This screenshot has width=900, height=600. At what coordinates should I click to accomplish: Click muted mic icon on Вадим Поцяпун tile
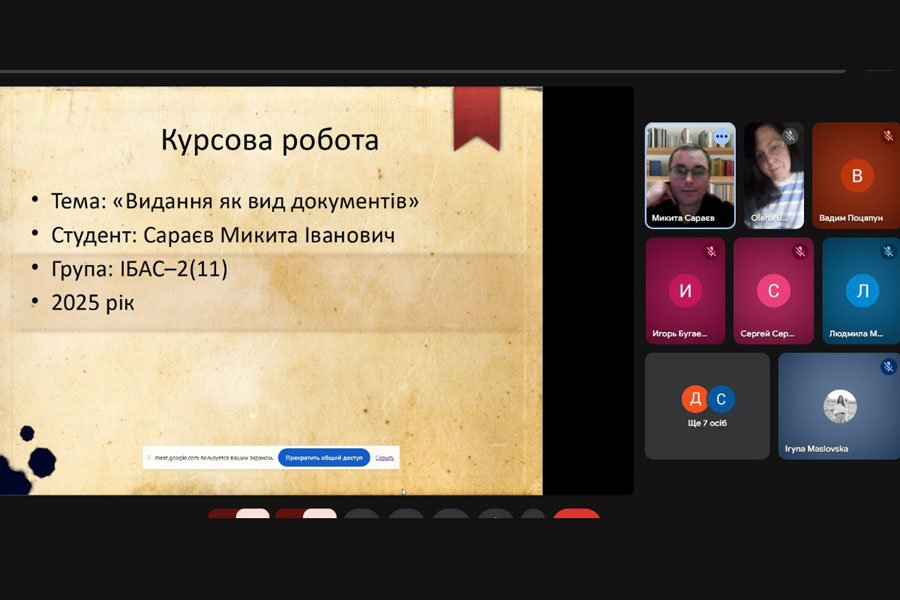click(x=887, y=136)
